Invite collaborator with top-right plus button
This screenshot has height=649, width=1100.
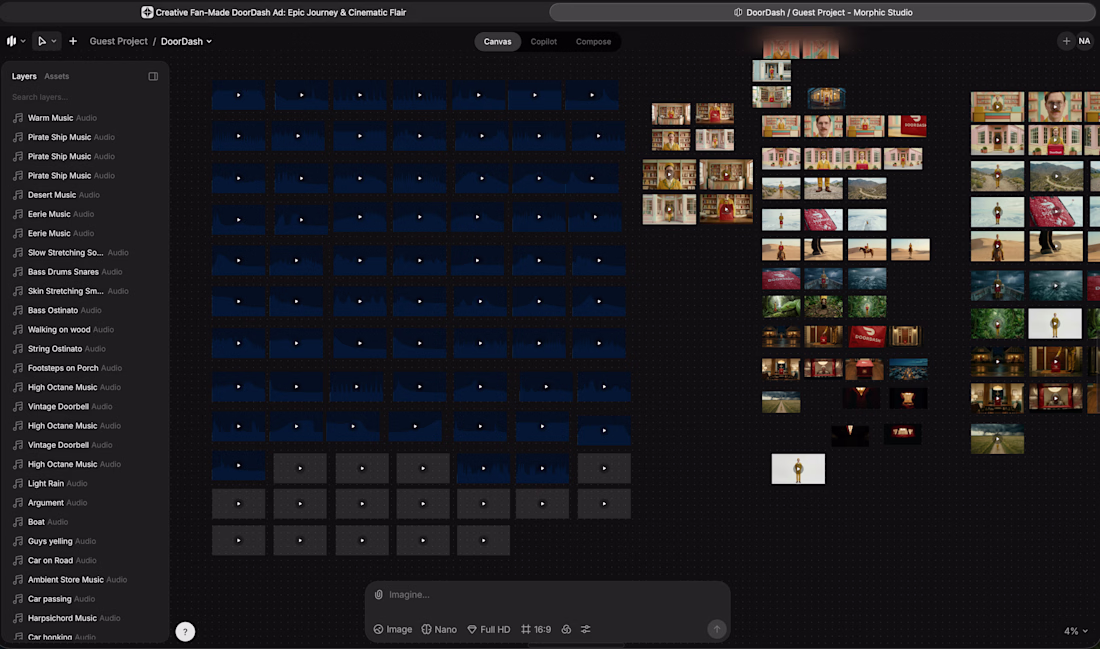point(1066,41)
